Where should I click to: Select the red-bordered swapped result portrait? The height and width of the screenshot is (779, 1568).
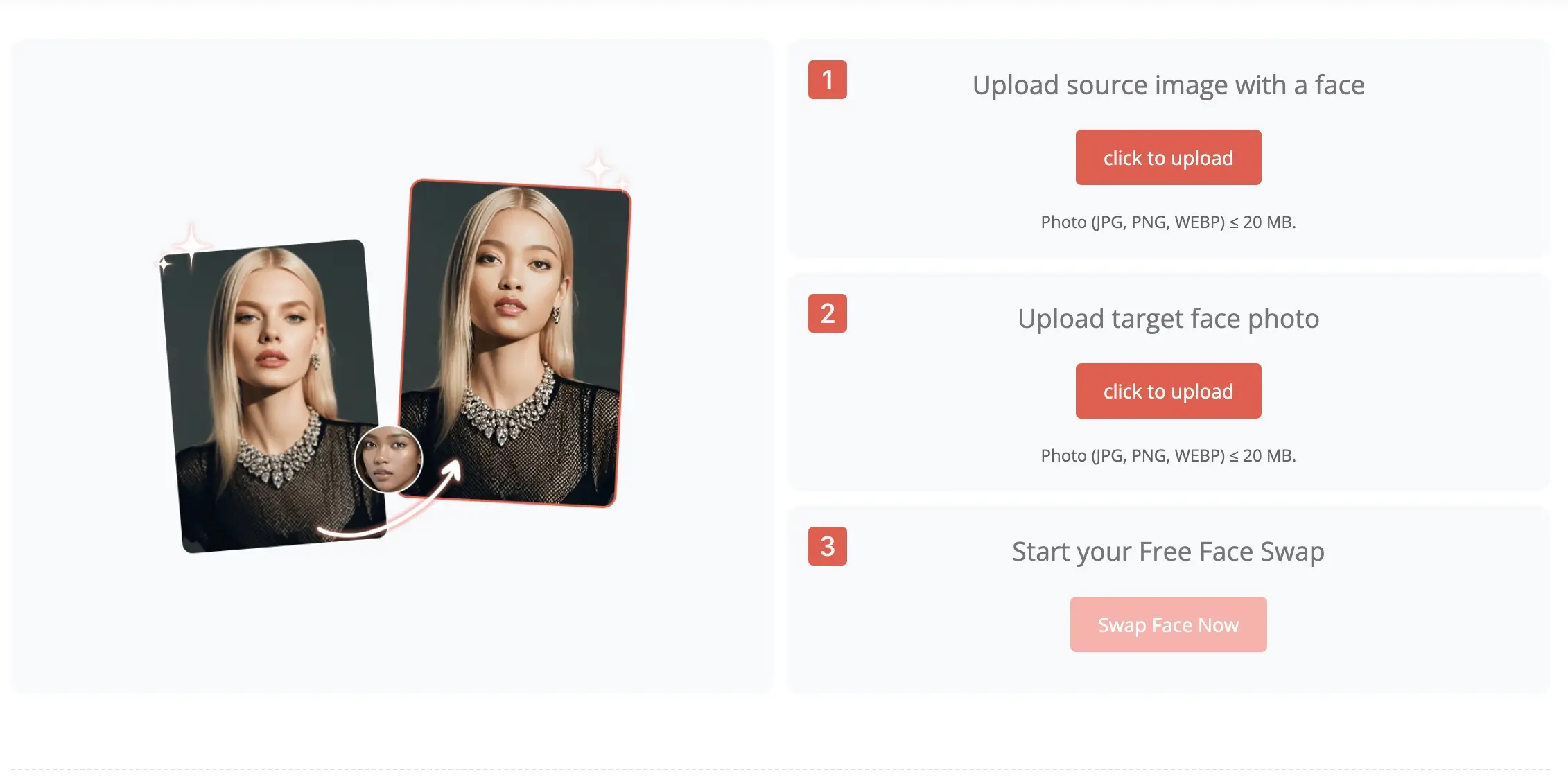pyautogui.click(x=514, y=343)
